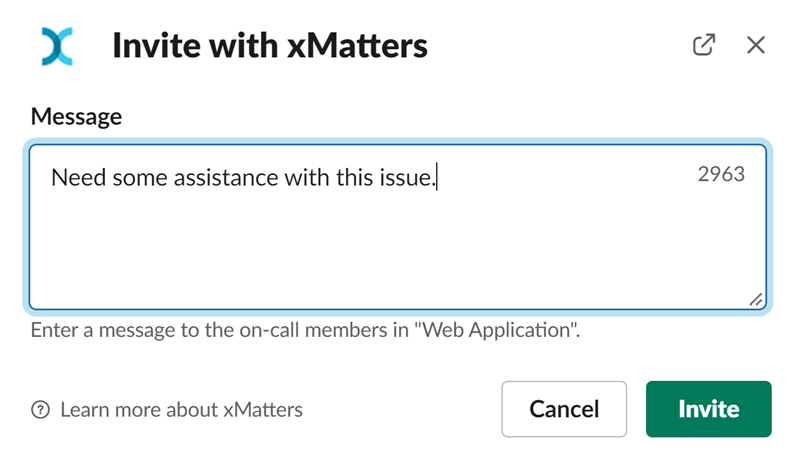Open the Learn more about xMatters link

181,410
